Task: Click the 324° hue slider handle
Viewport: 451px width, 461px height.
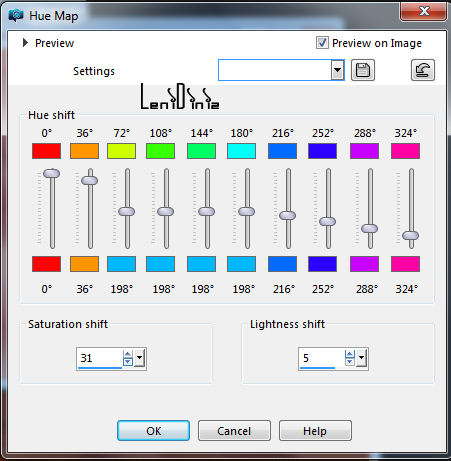Action: click(411, 236)
